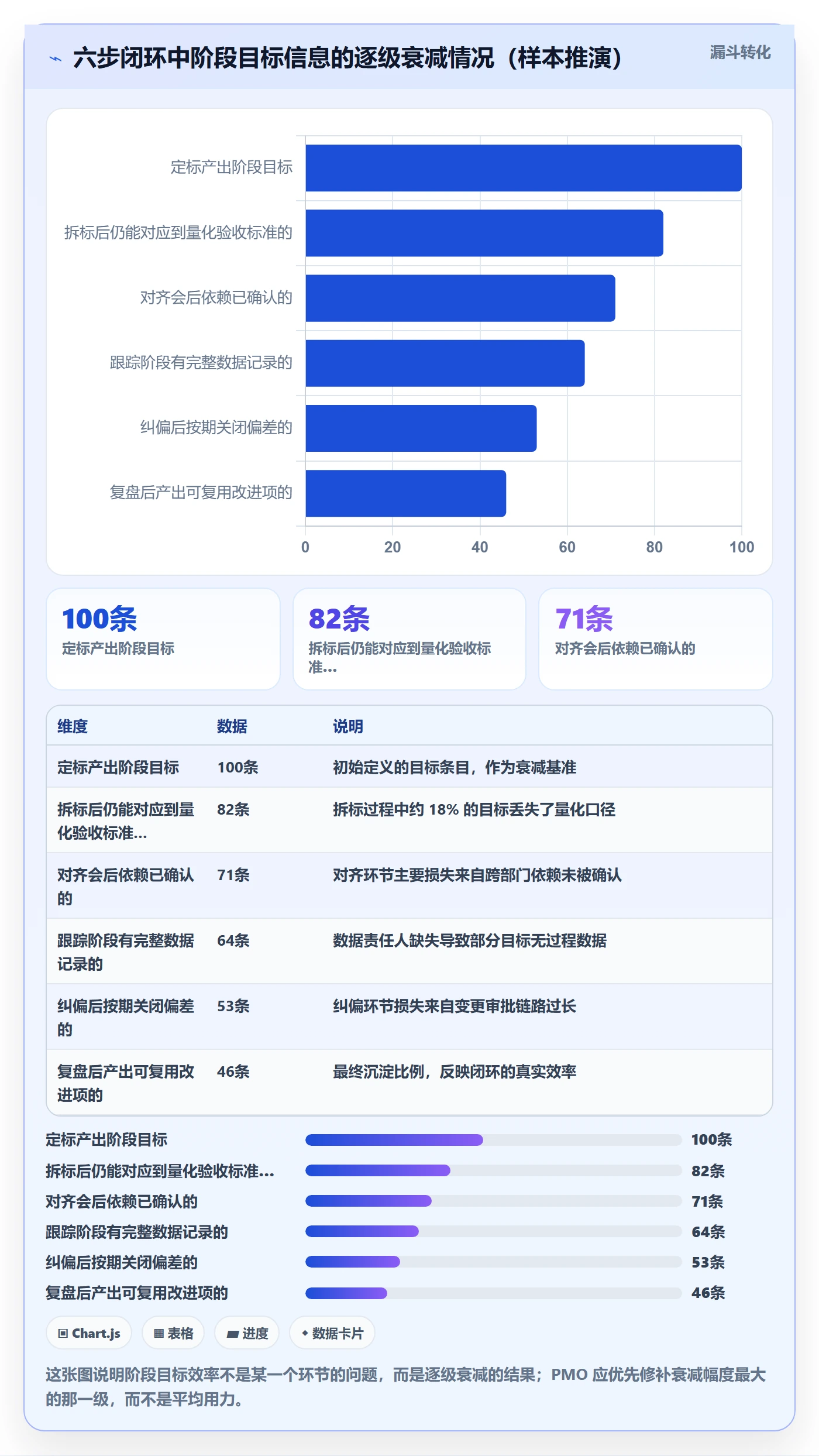Click the 数据 column header
The image size is (819, 1456).
coord(232,726)
